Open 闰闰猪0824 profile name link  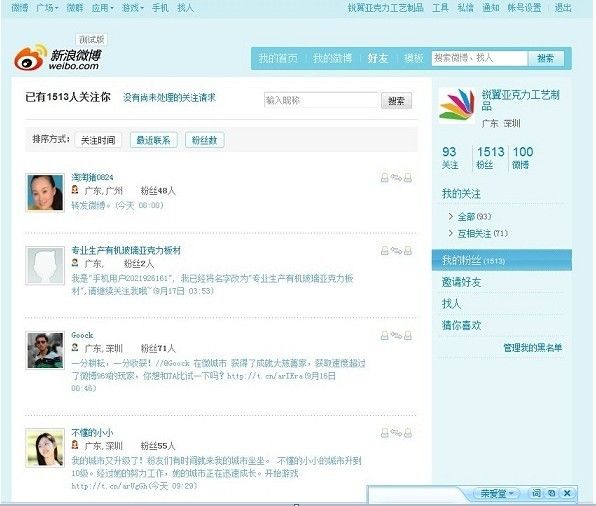click(x=92, y=177)
